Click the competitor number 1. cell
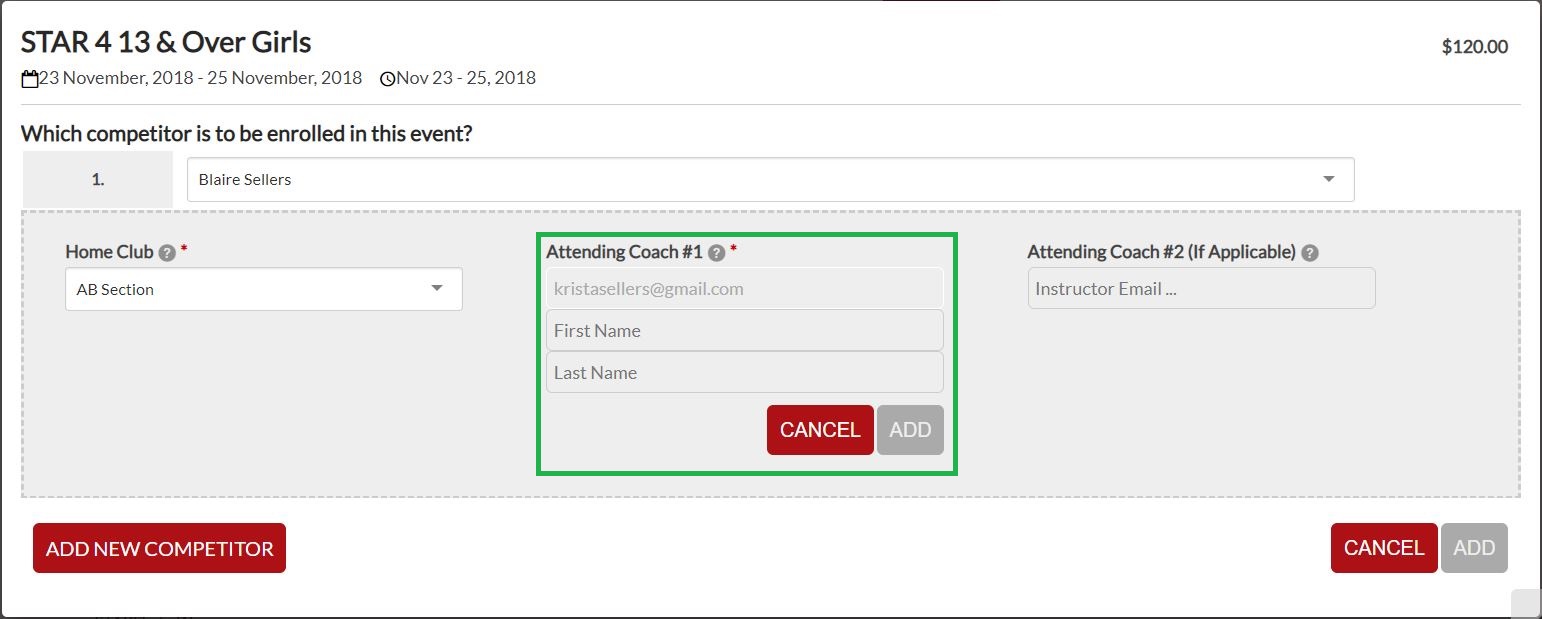Viewport: 1542px width, 619px height. [98, 180]
